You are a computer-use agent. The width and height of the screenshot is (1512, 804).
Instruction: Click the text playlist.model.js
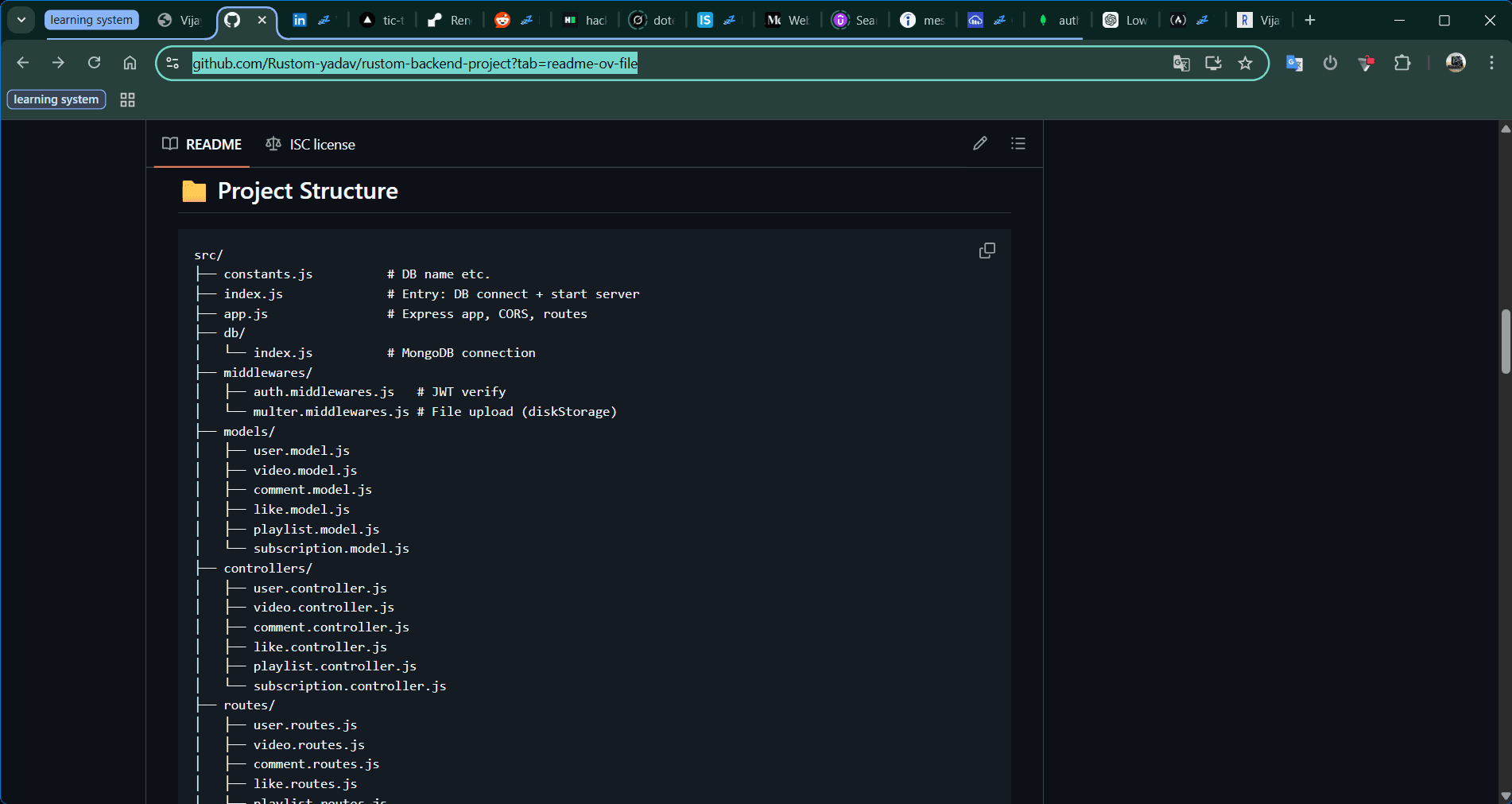[316, 530]
